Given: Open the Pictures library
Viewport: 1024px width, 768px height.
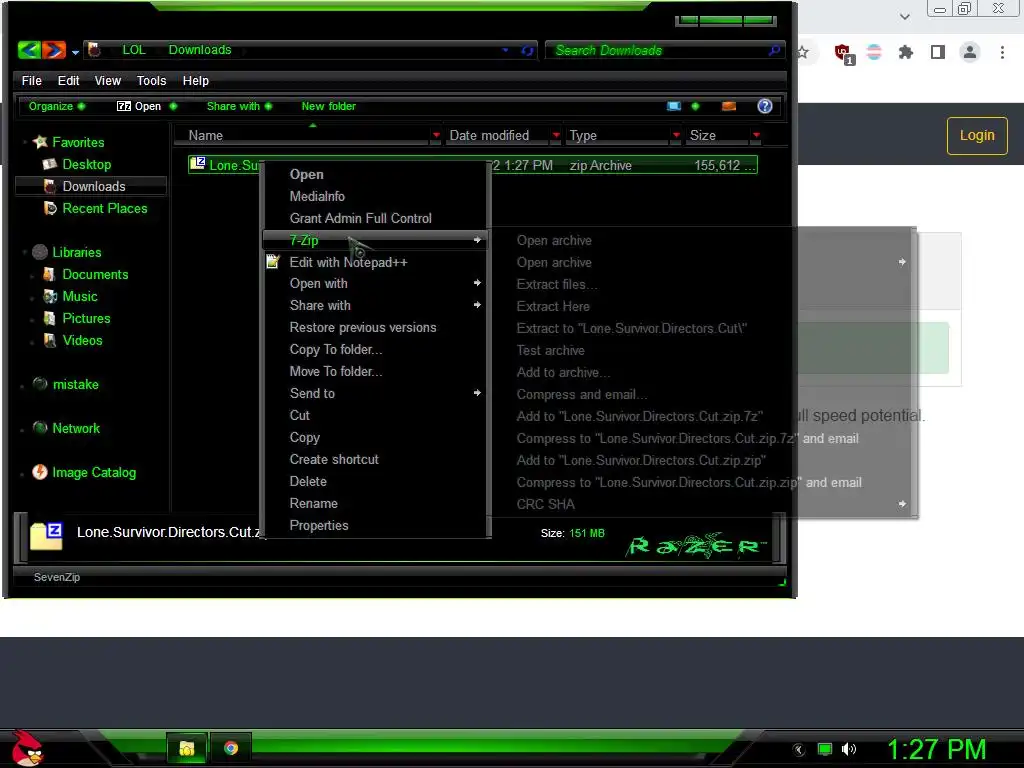Looking at the screenshot, I should (x=86, y=318).
